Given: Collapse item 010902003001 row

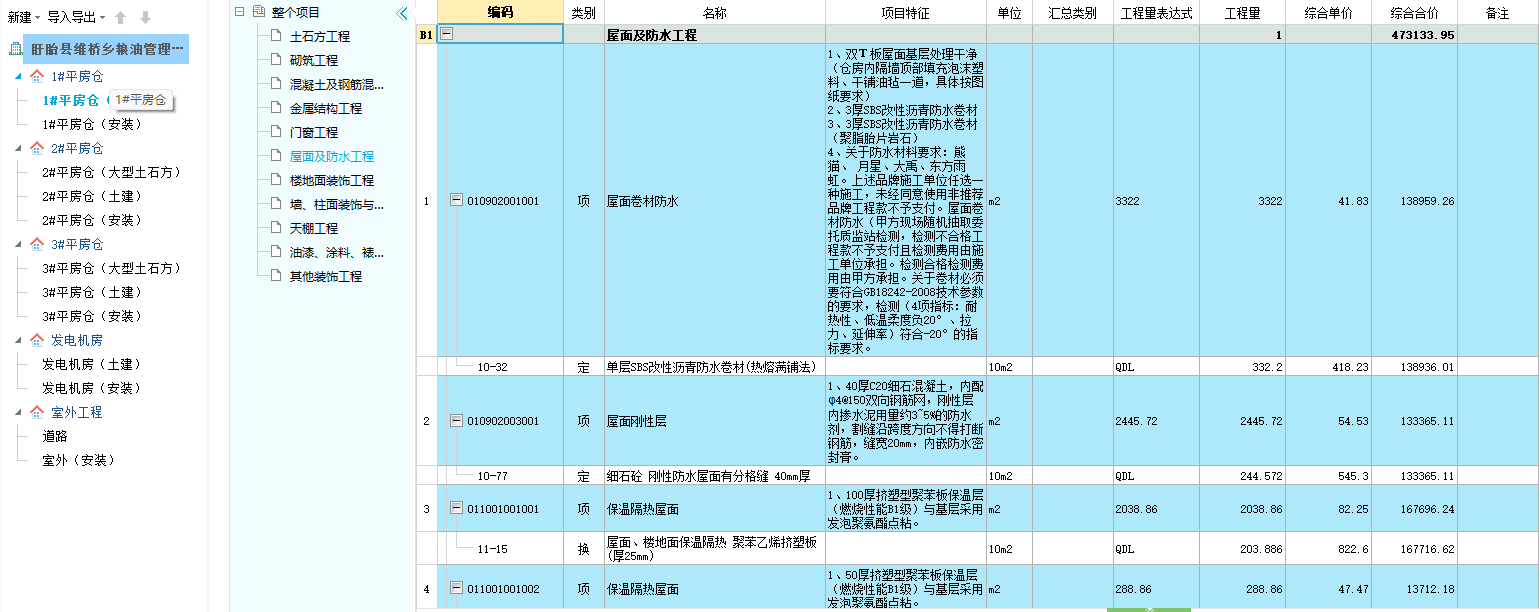Looking at the screenshot, I should coord(457,421).
